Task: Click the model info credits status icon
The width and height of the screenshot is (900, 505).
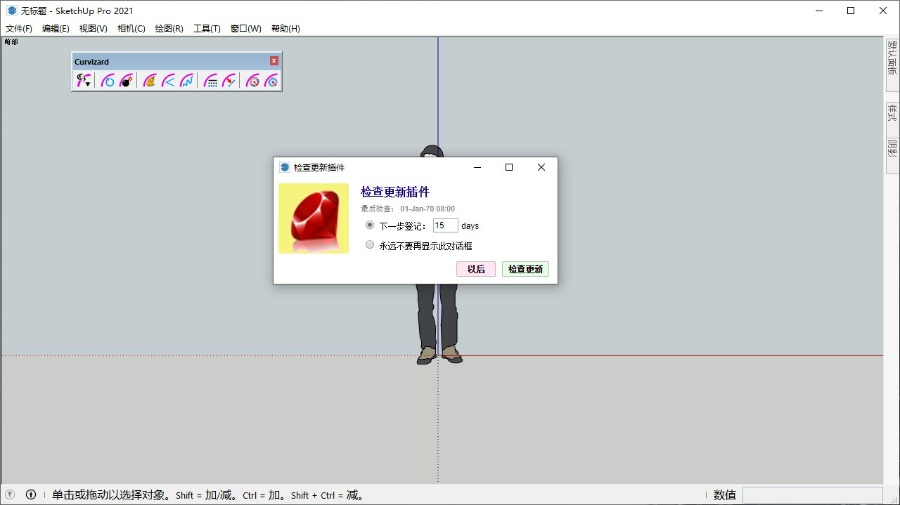Action: click(31, 494)
